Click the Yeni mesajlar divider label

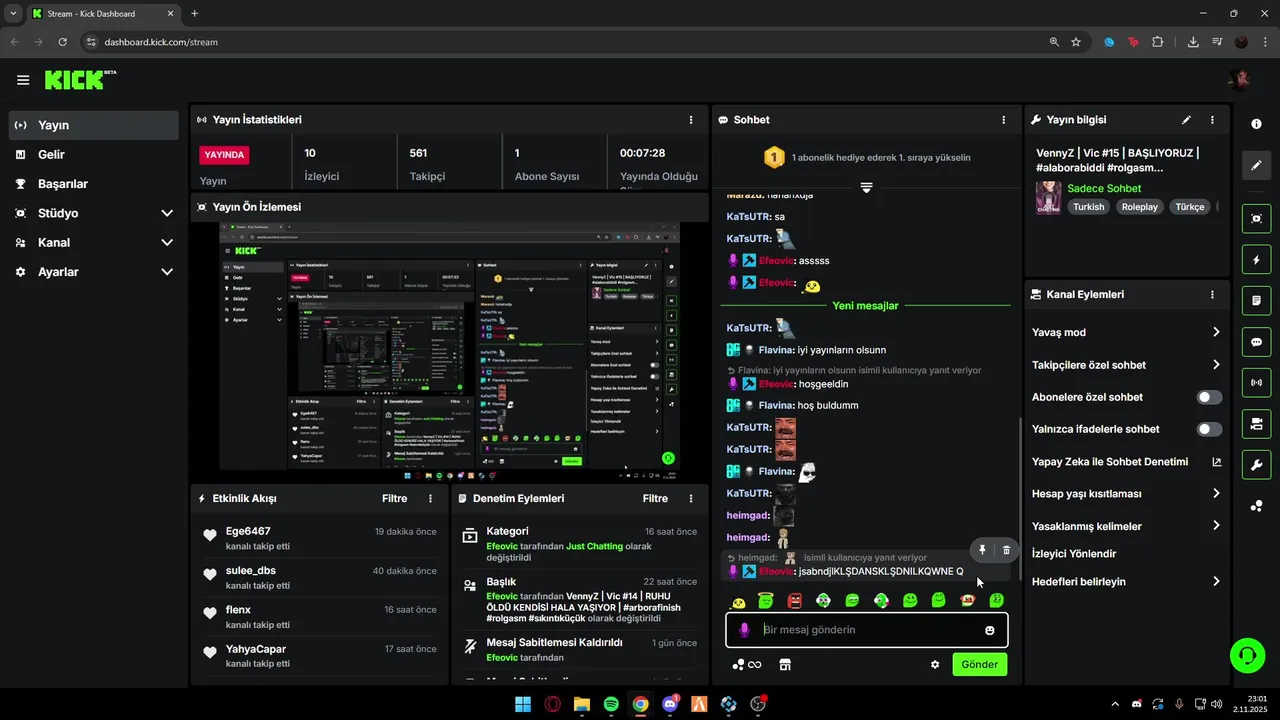click(865, 306)
